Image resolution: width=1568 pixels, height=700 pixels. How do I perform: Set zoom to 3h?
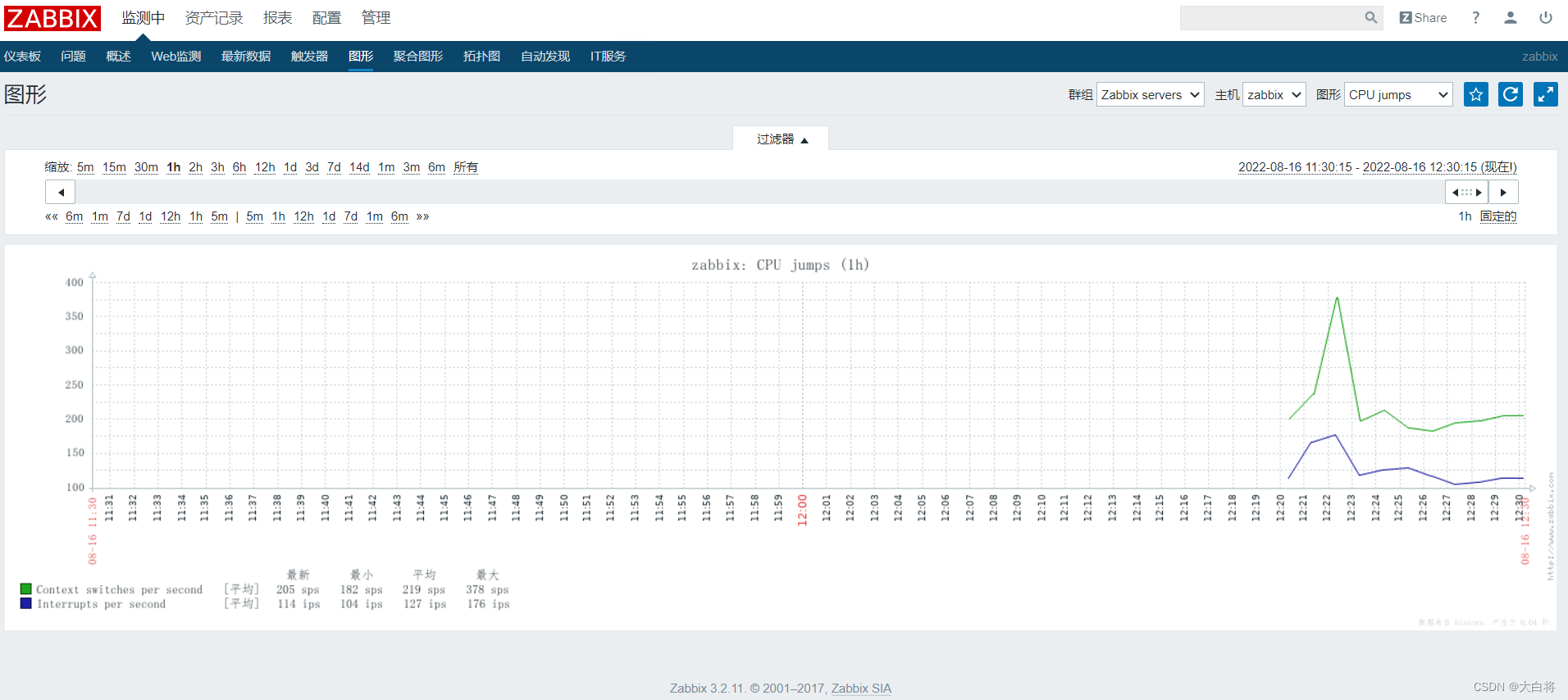pyautogui.click(x=217, y=167)
